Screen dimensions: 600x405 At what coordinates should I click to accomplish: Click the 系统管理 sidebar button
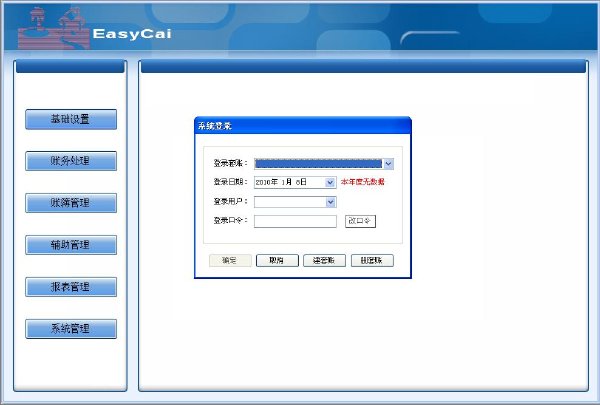click(71, 329)
